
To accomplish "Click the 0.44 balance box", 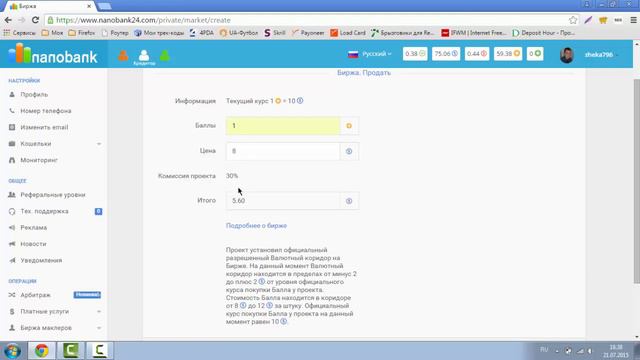I will pos(476,53).
